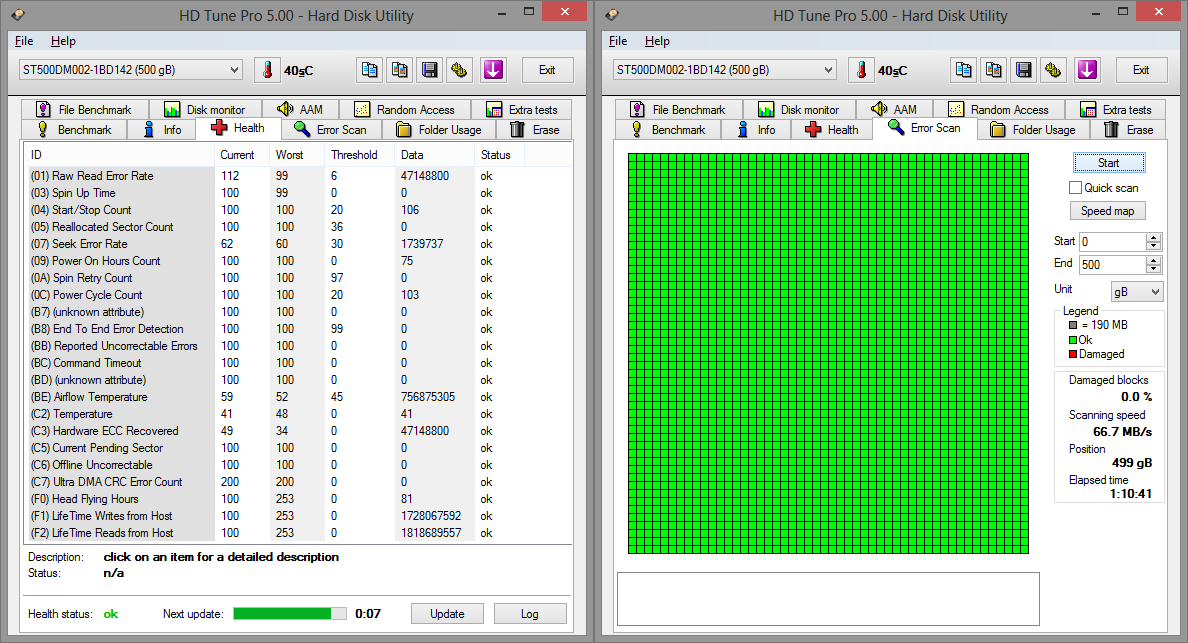
Task: Switch to the Error Scan tab in left window
Action: coord(330,130)
